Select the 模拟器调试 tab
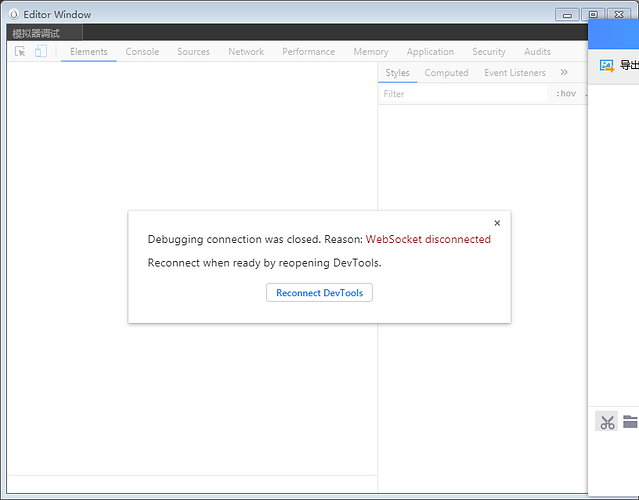Viewport: 639px width, 500px height. click(x=45, y=33)
